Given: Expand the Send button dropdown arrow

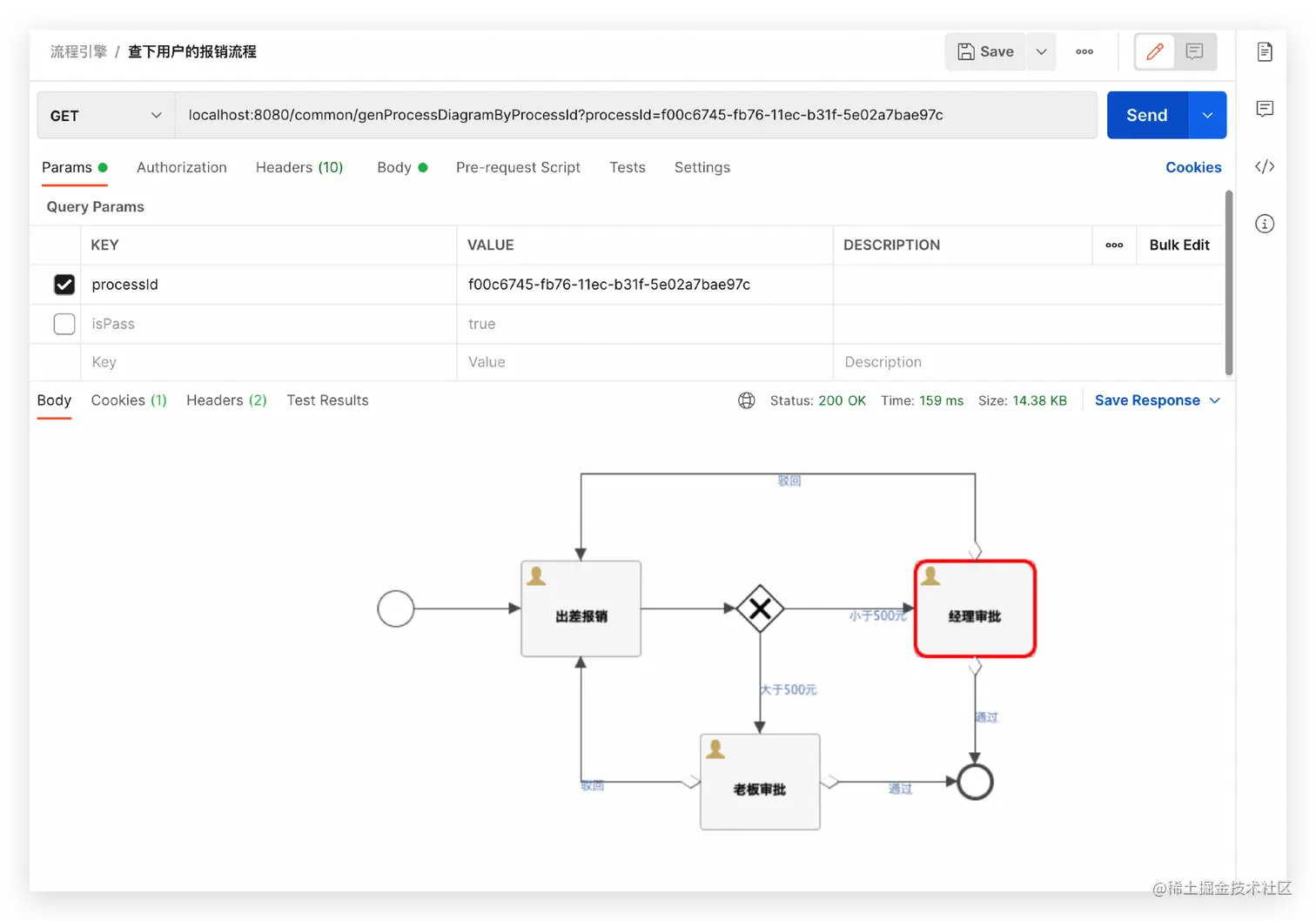Looking at the screenshot, I should (1207, 115).
